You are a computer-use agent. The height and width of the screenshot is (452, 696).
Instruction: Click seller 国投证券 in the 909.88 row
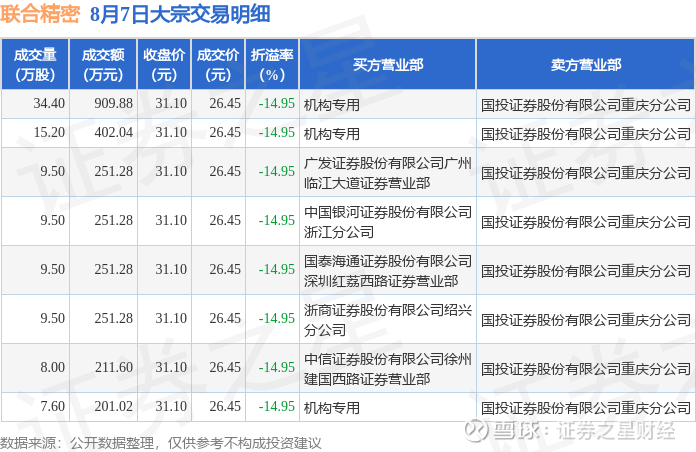586,105
